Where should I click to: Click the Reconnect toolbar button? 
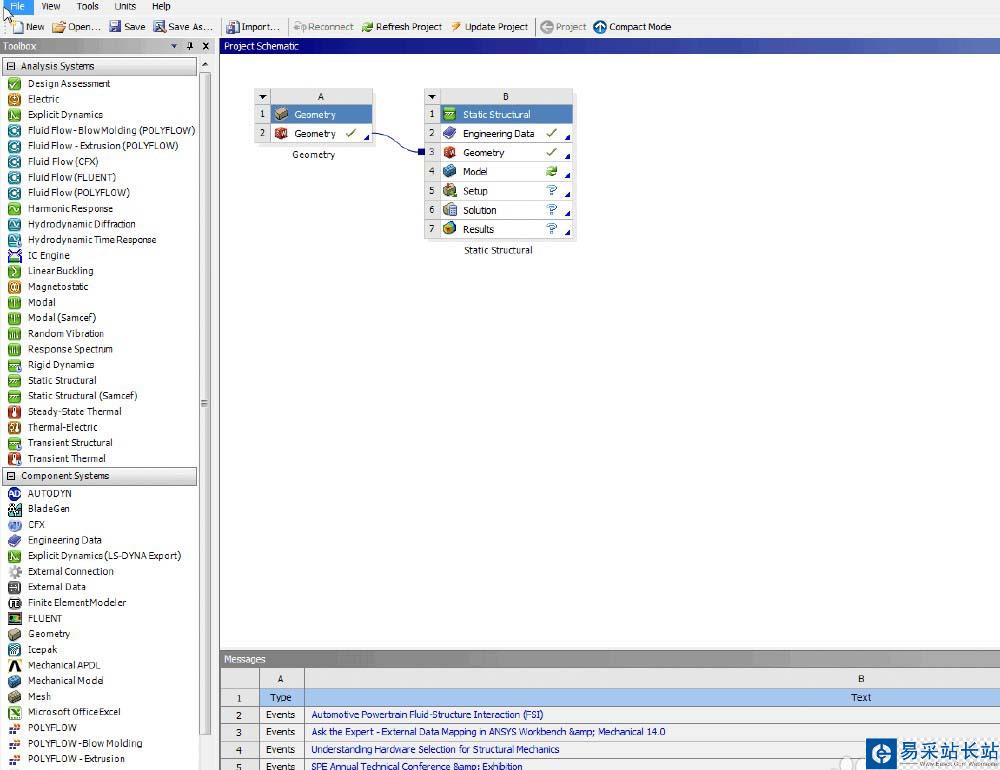point(323,27)
